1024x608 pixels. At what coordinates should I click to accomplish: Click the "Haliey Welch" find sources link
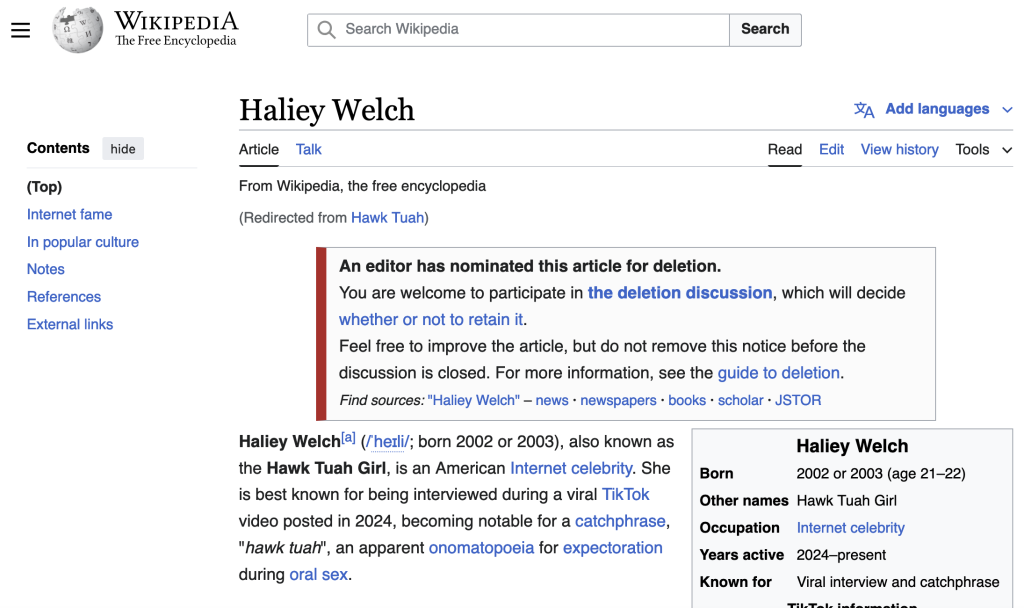point(473,400)
